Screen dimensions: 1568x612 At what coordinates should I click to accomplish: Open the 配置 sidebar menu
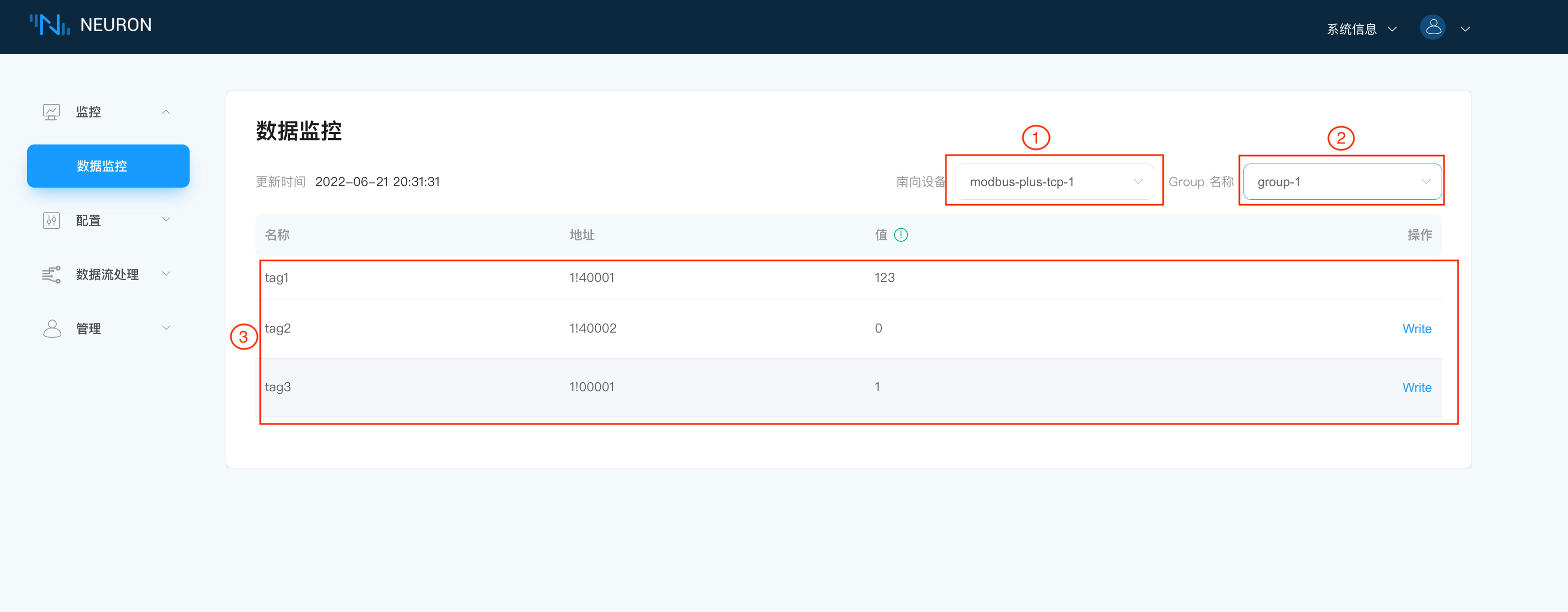tap(108, 220)
